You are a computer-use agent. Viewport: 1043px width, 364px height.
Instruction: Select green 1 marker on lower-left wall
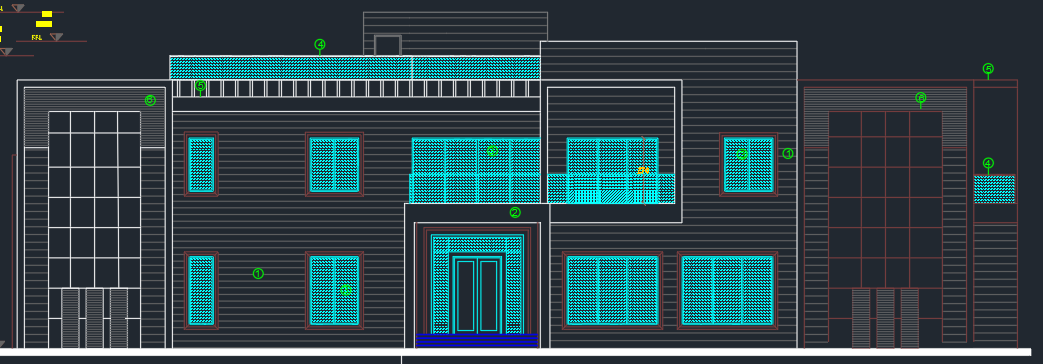click(258, 273)
